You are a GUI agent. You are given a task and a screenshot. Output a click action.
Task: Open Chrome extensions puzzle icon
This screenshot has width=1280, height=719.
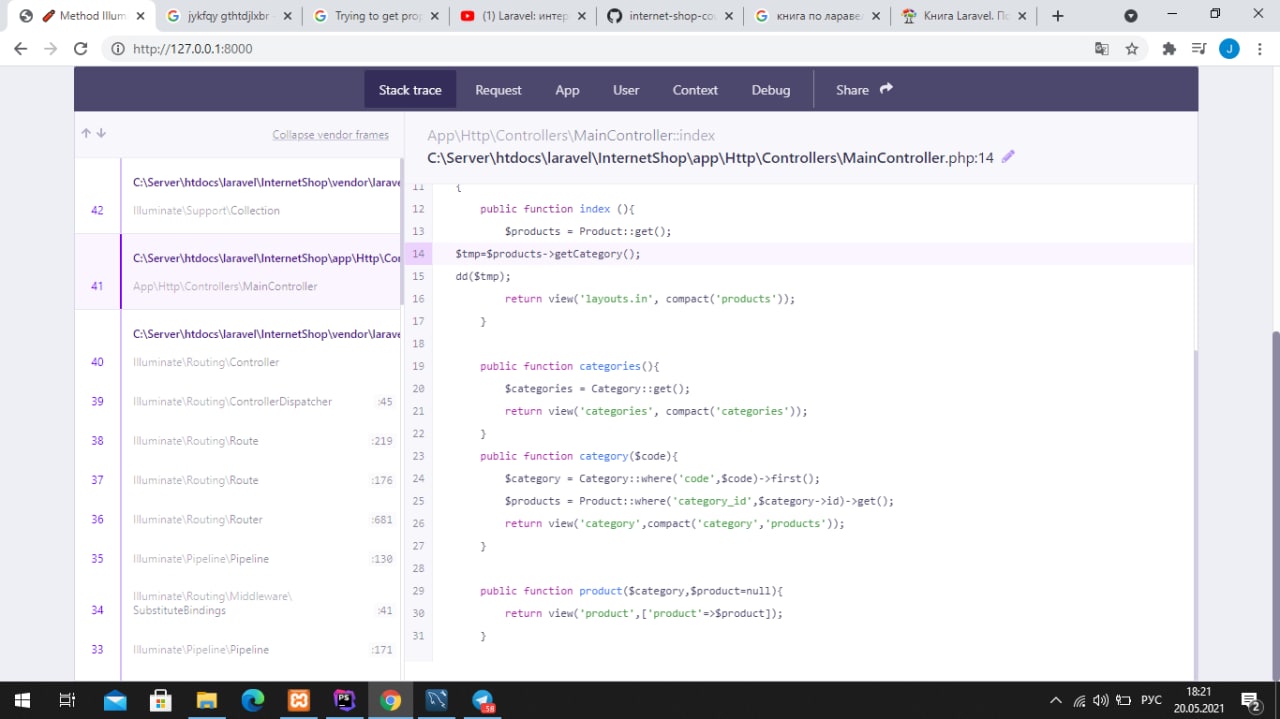(1169, 48)
